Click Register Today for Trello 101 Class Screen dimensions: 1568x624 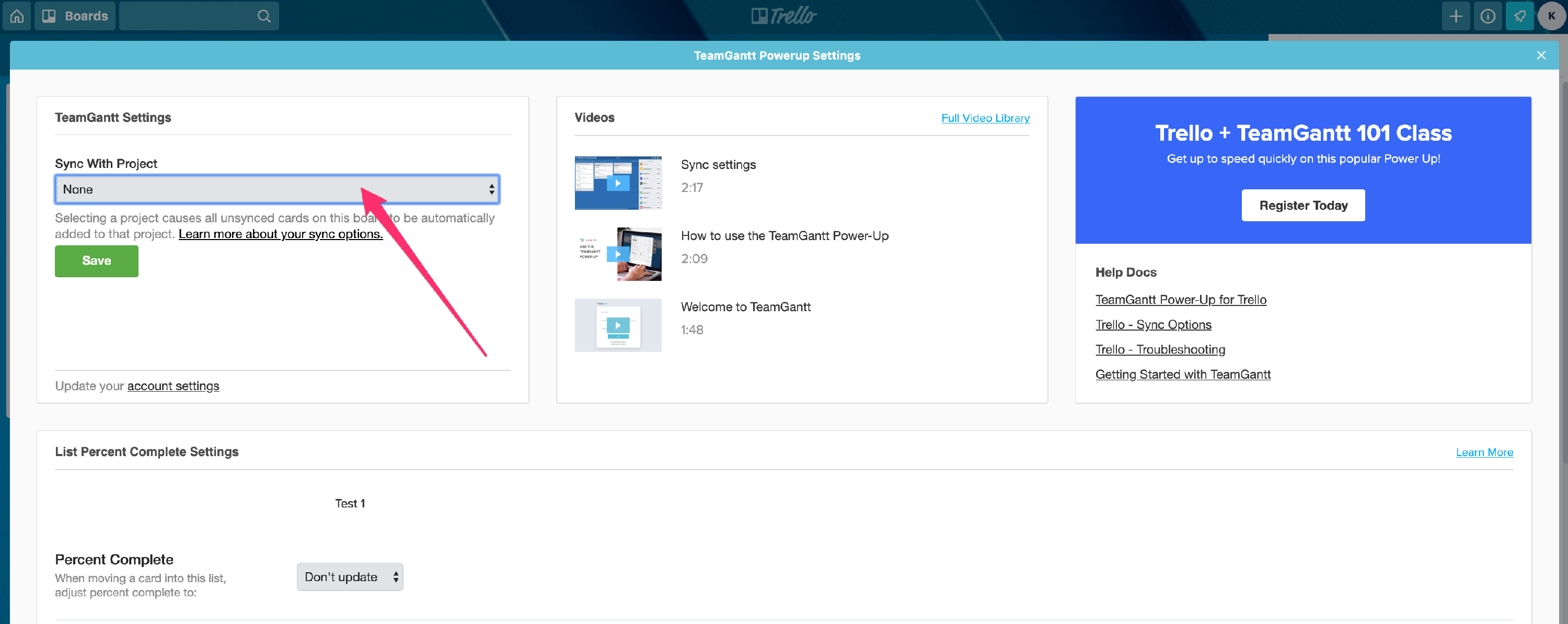tap(1303, 206)
